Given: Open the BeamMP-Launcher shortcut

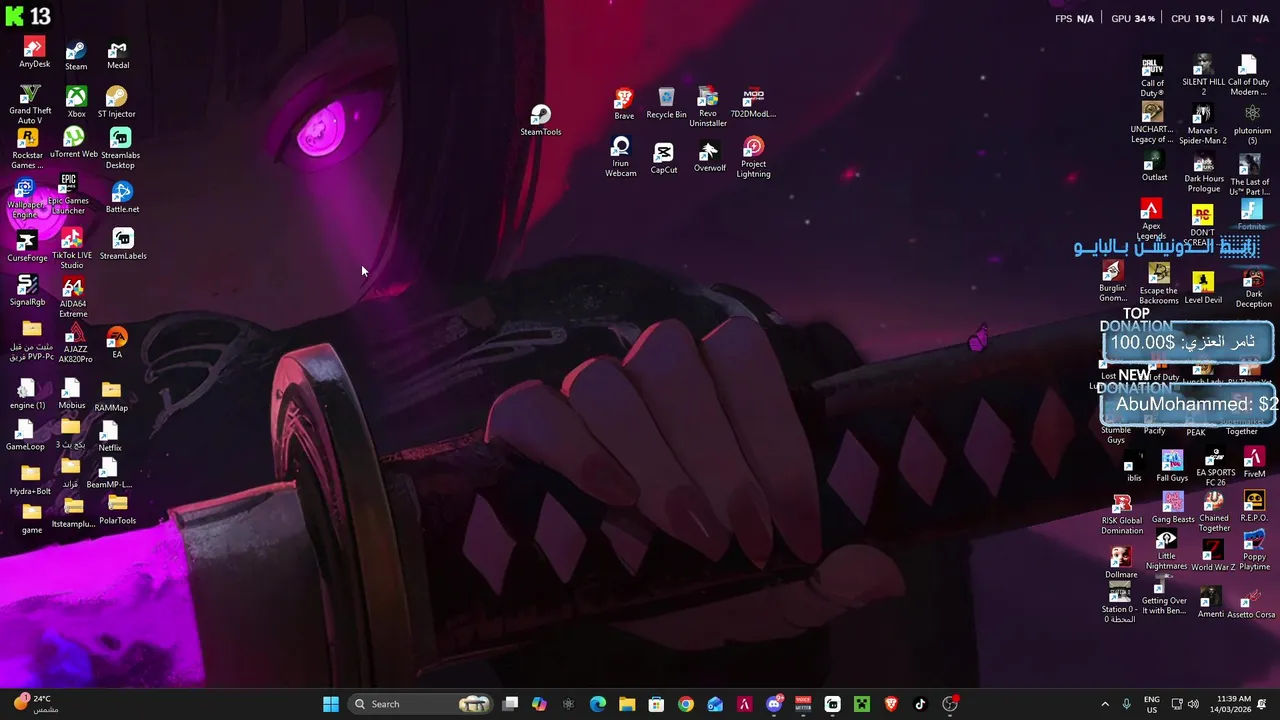Looking at the screenshot, I should tap(109, 474).
